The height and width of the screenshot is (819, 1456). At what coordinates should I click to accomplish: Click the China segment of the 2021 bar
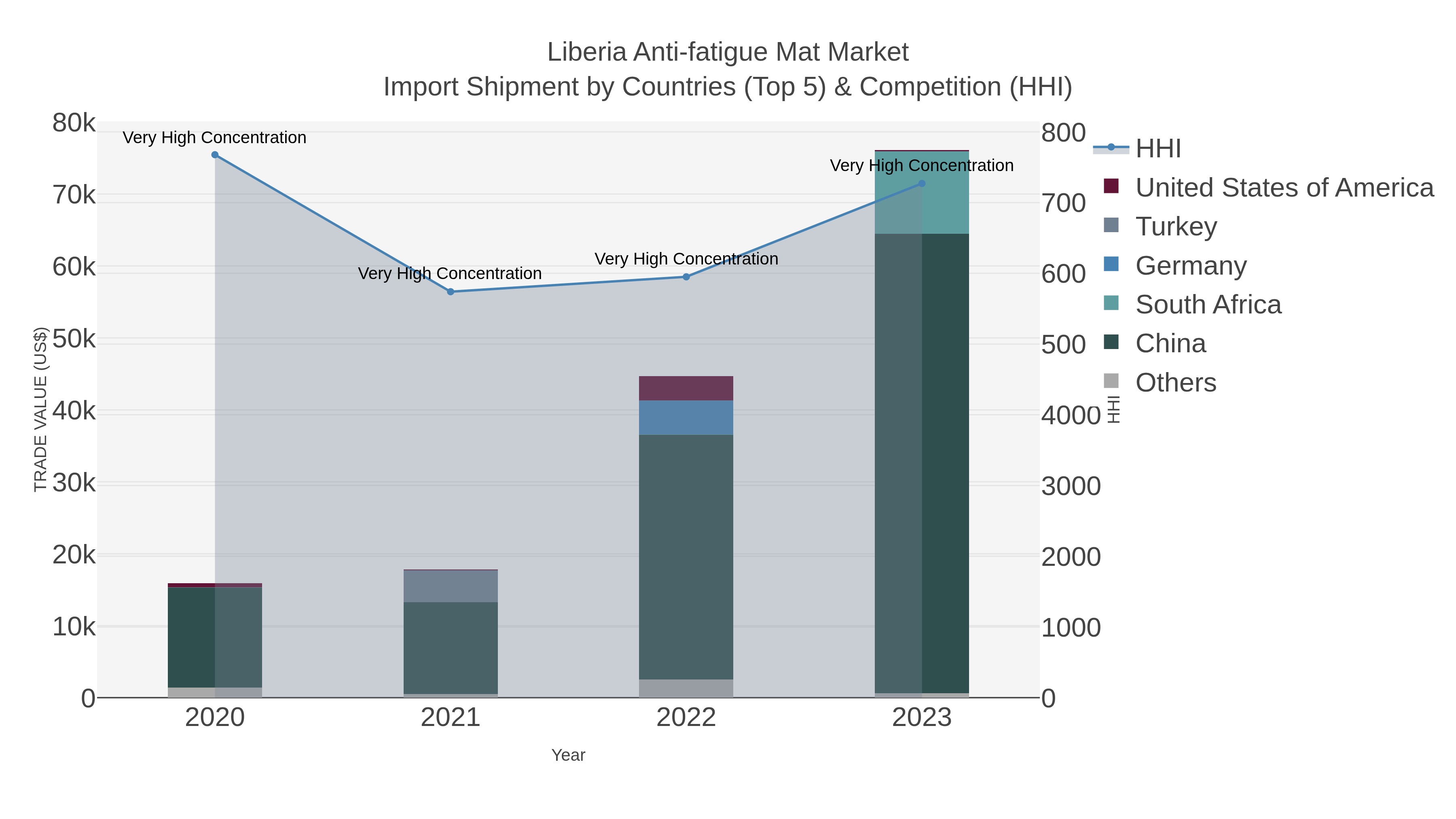pyautogui.click(x=451, y=648)
